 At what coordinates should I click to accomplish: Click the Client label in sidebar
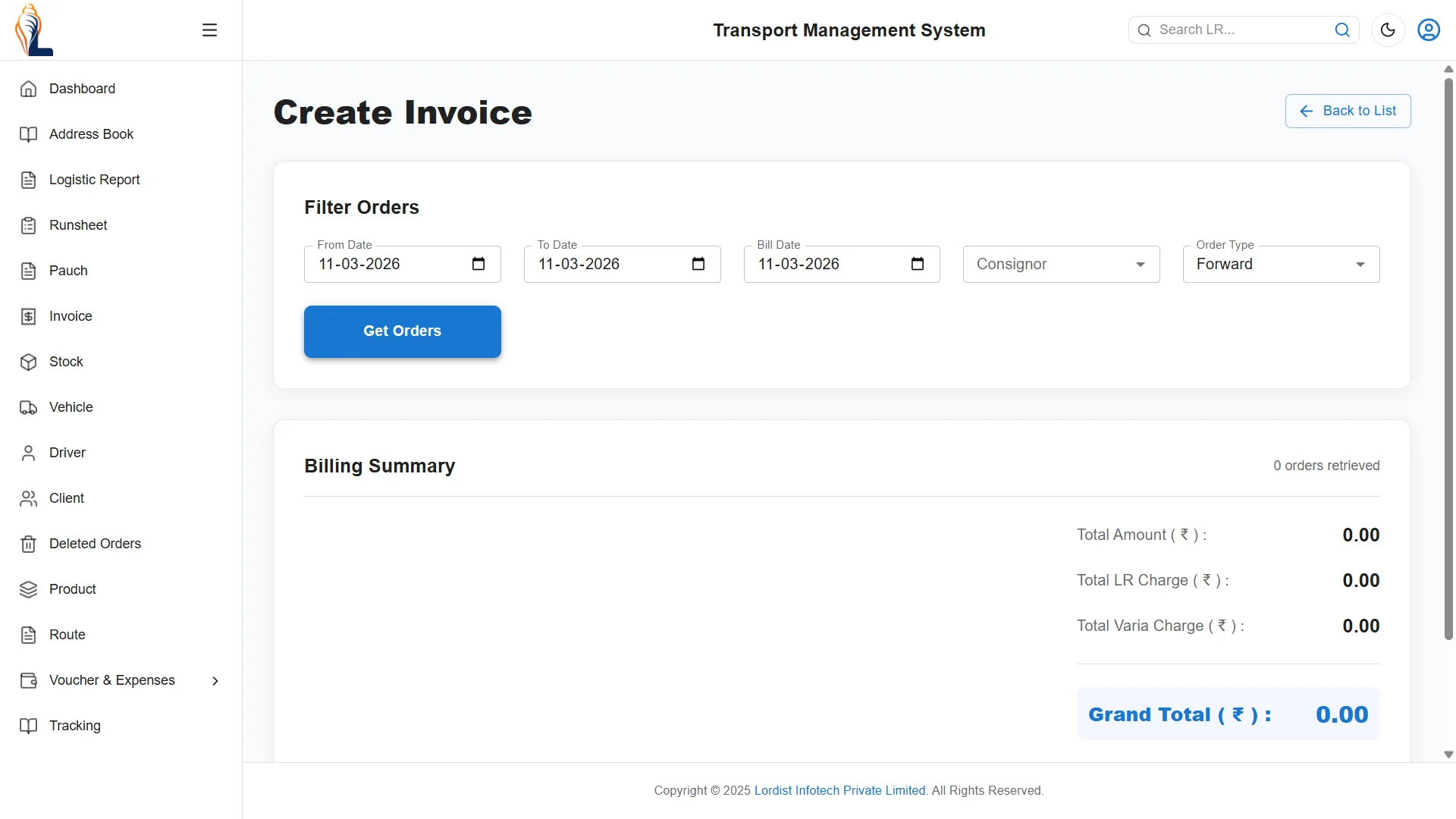click(x=67, y=498)
